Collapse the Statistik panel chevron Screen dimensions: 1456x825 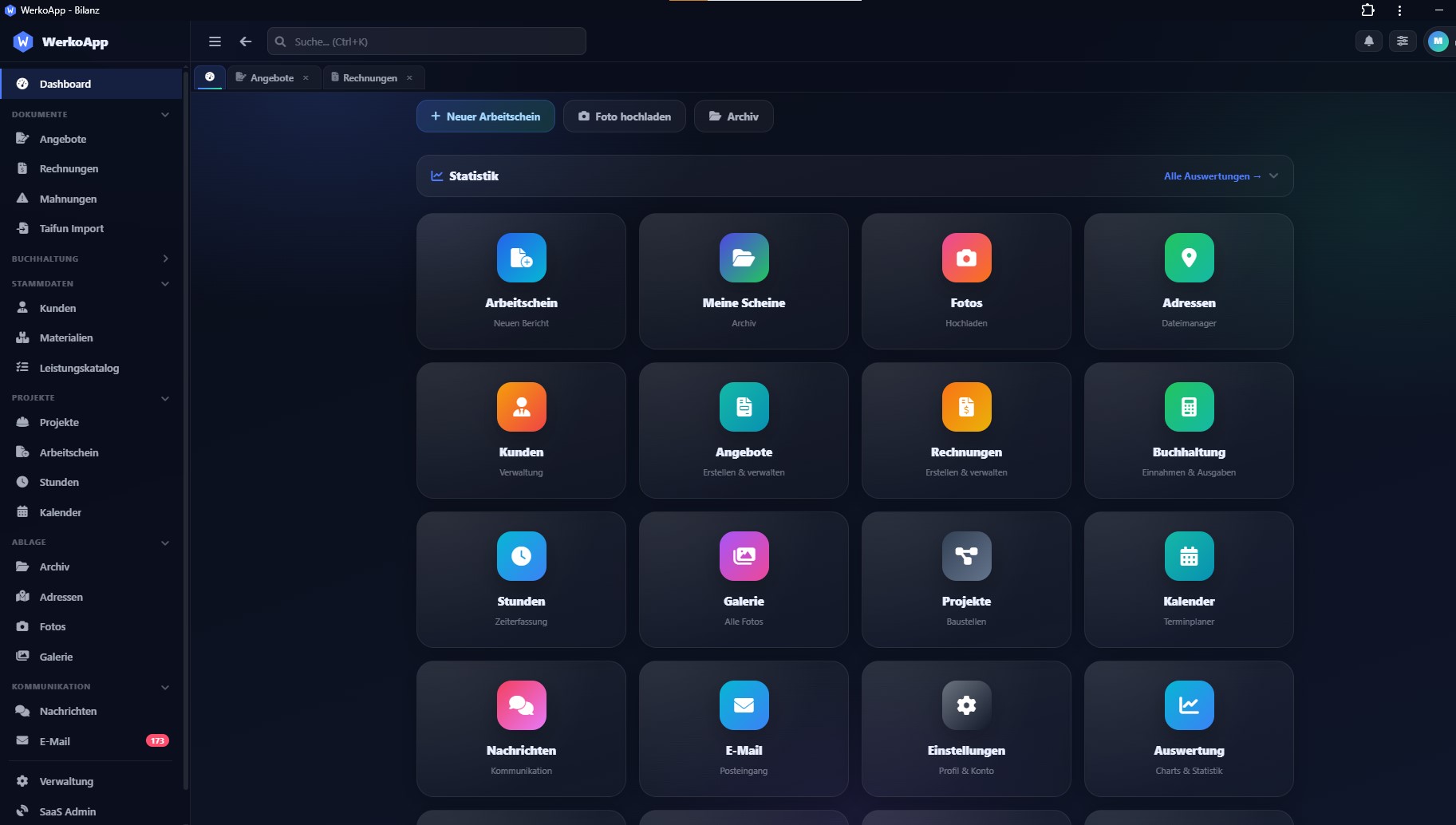1274,176
